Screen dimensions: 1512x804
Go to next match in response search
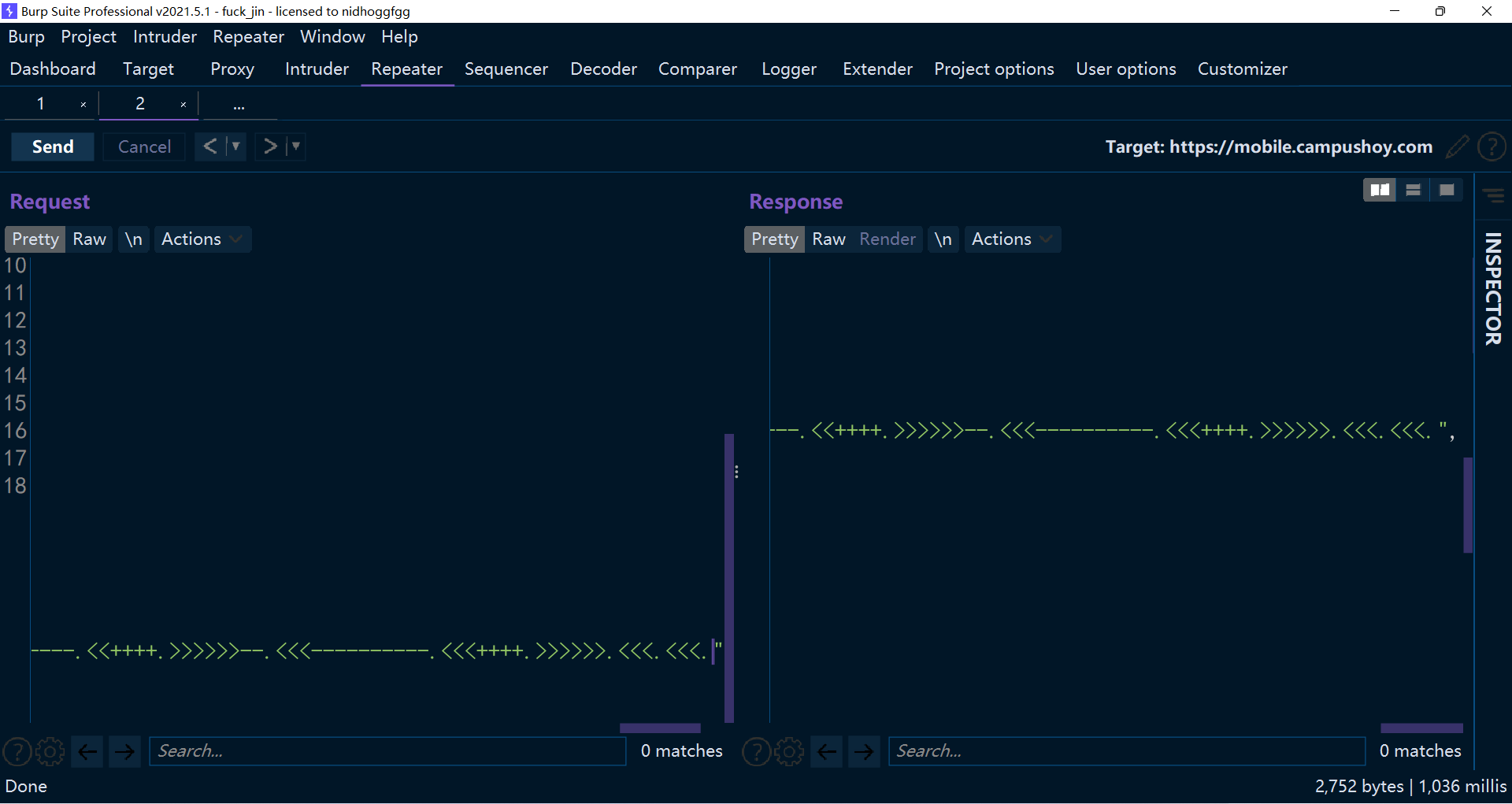coord(864,751)
